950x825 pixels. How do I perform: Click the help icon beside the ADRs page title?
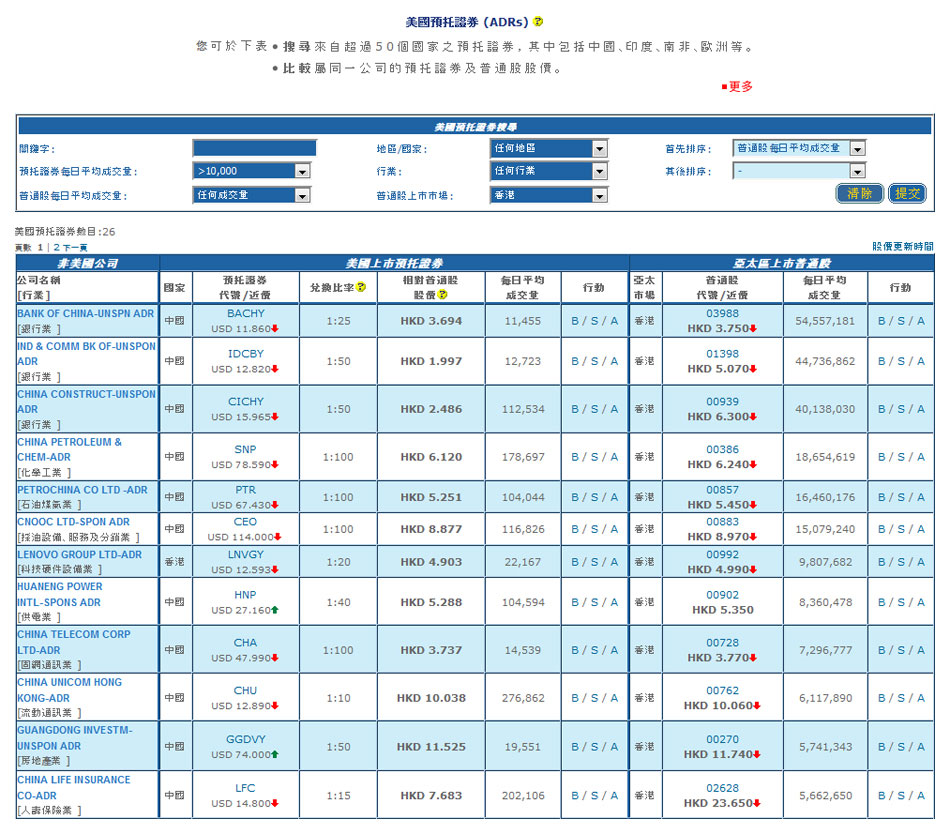(x=538, y=22)
